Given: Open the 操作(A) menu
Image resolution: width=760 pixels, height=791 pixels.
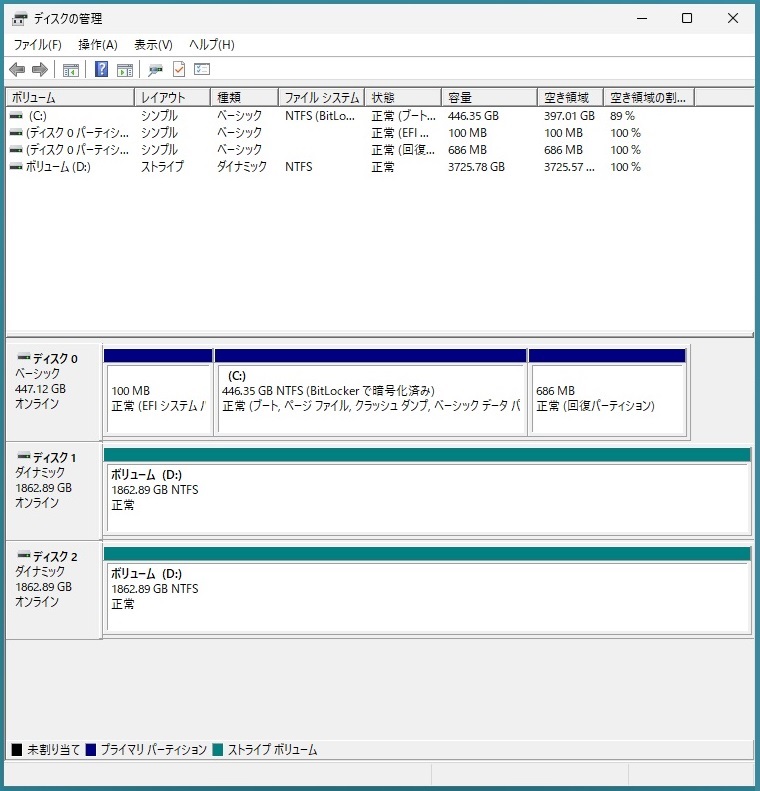Looking at the screenshot, I should [98, 45].
